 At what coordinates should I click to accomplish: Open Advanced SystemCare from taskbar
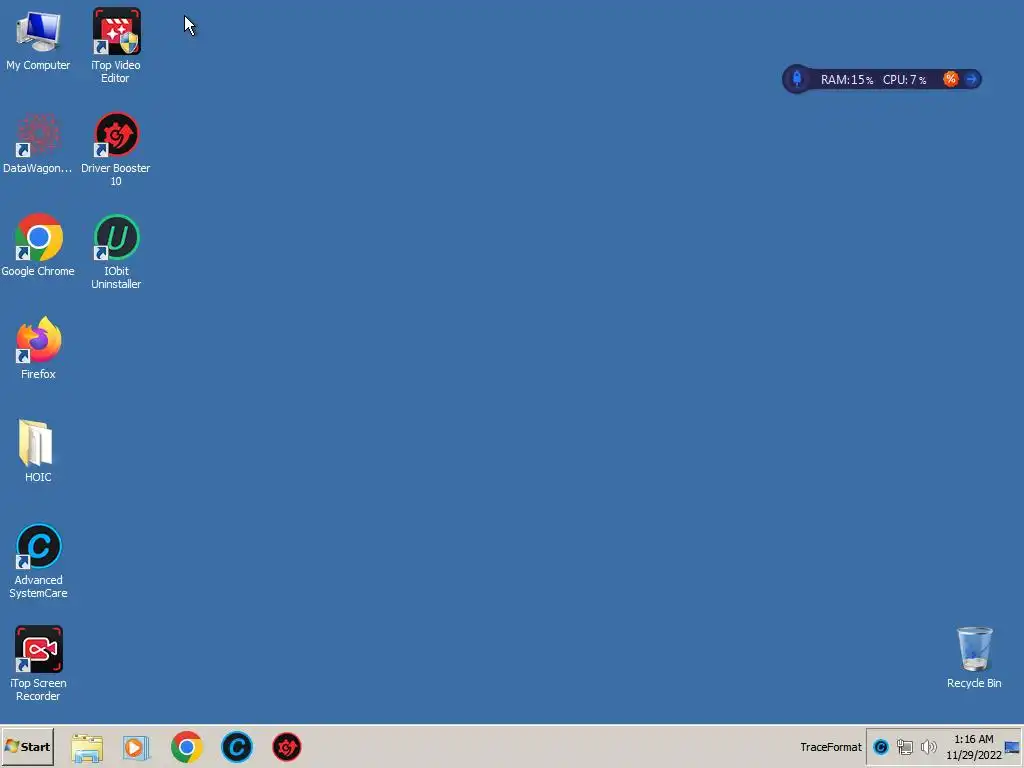[236, 747]
